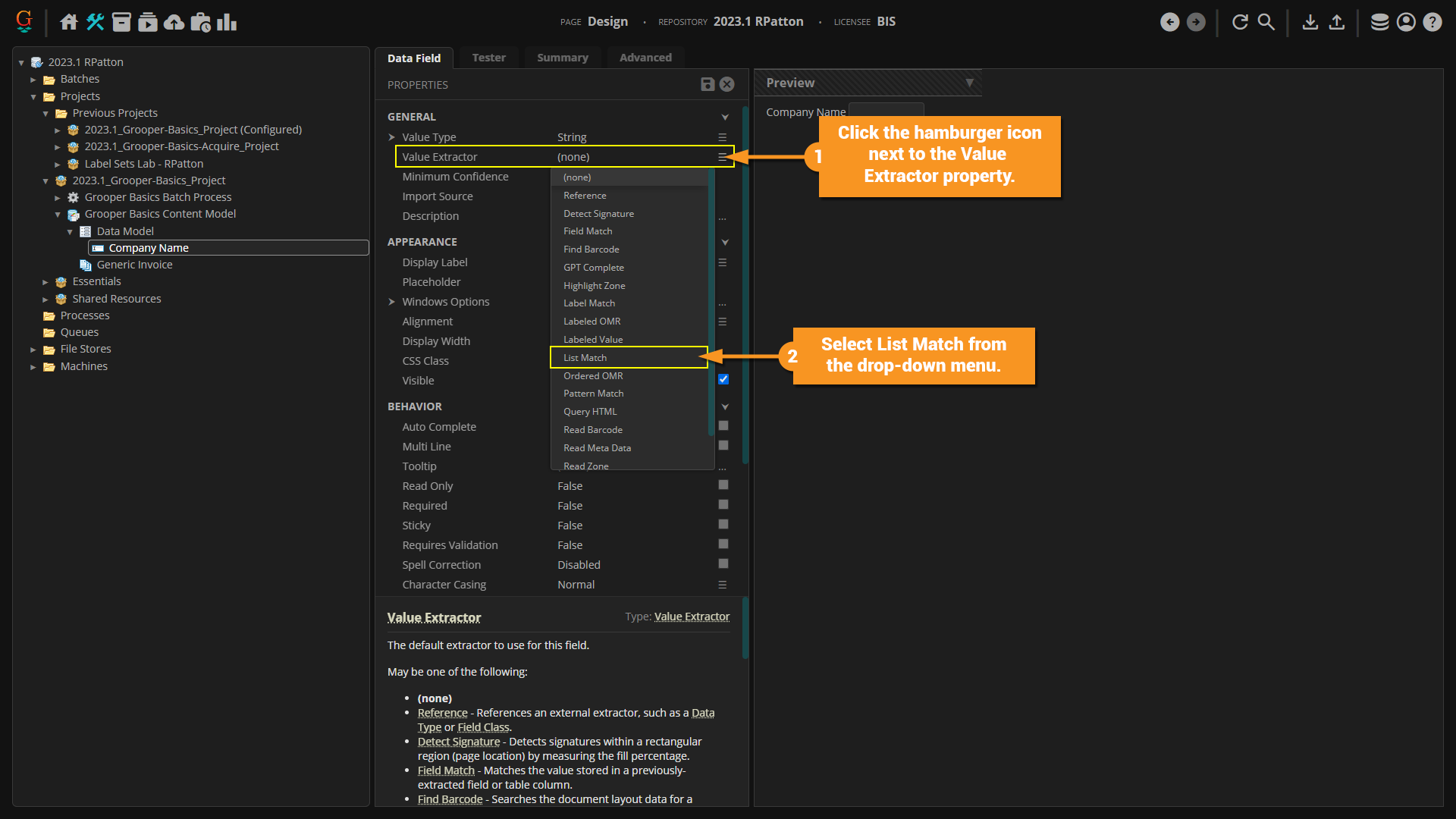Screen dimensions: 1456x819
Task: Click the navigate back arrow icon
Action: [1170, 22]
